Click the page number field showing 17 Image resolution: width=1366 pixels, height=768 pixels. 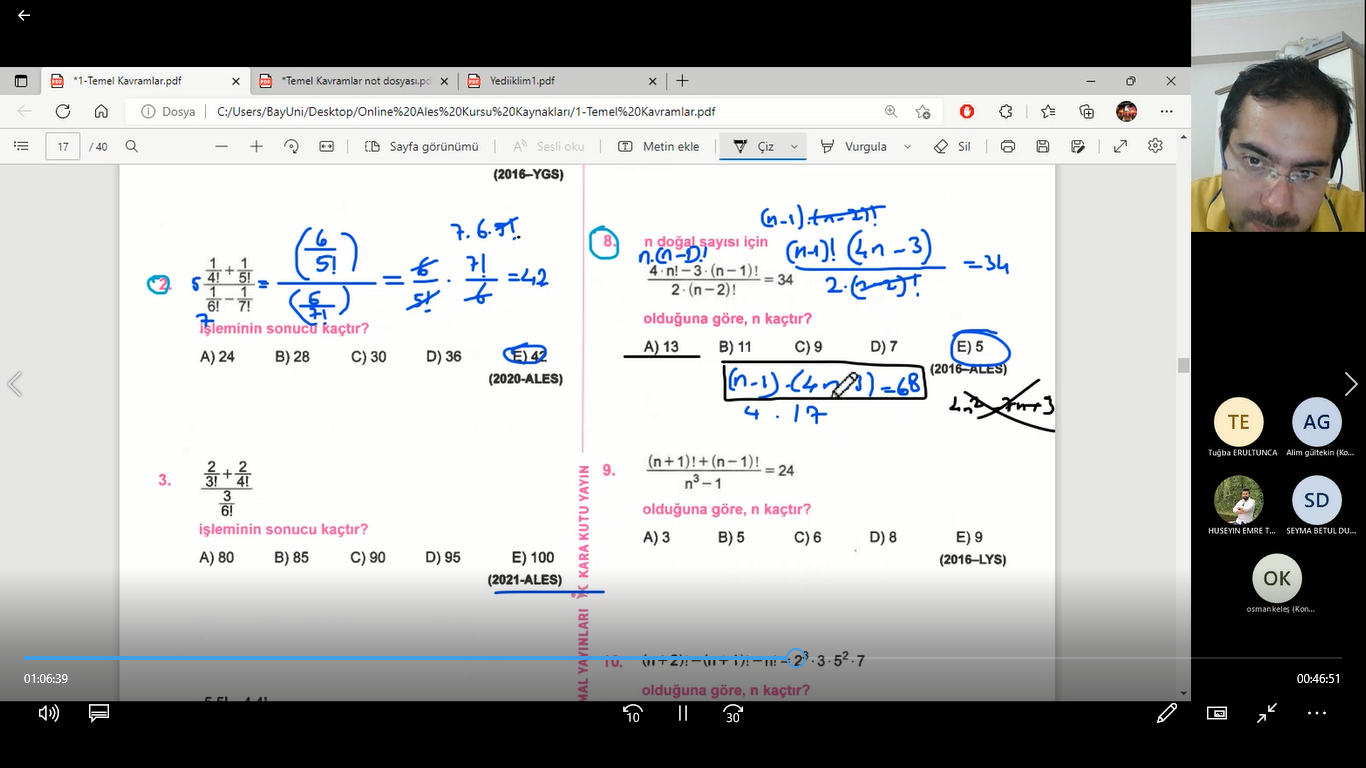63,146
